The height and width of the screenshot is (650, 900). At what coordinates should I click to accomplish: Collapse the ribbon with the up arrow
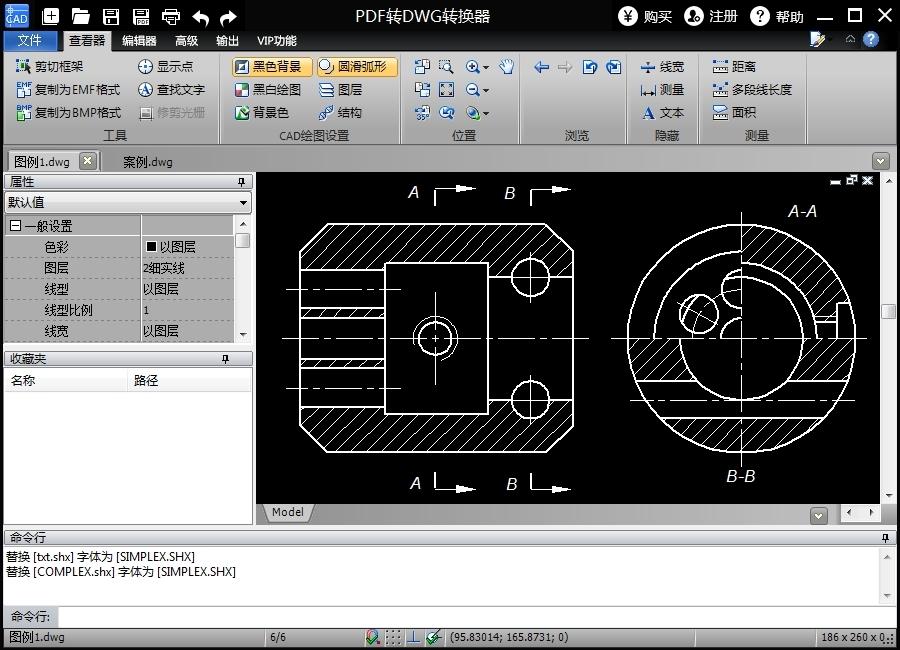point(851,39)
